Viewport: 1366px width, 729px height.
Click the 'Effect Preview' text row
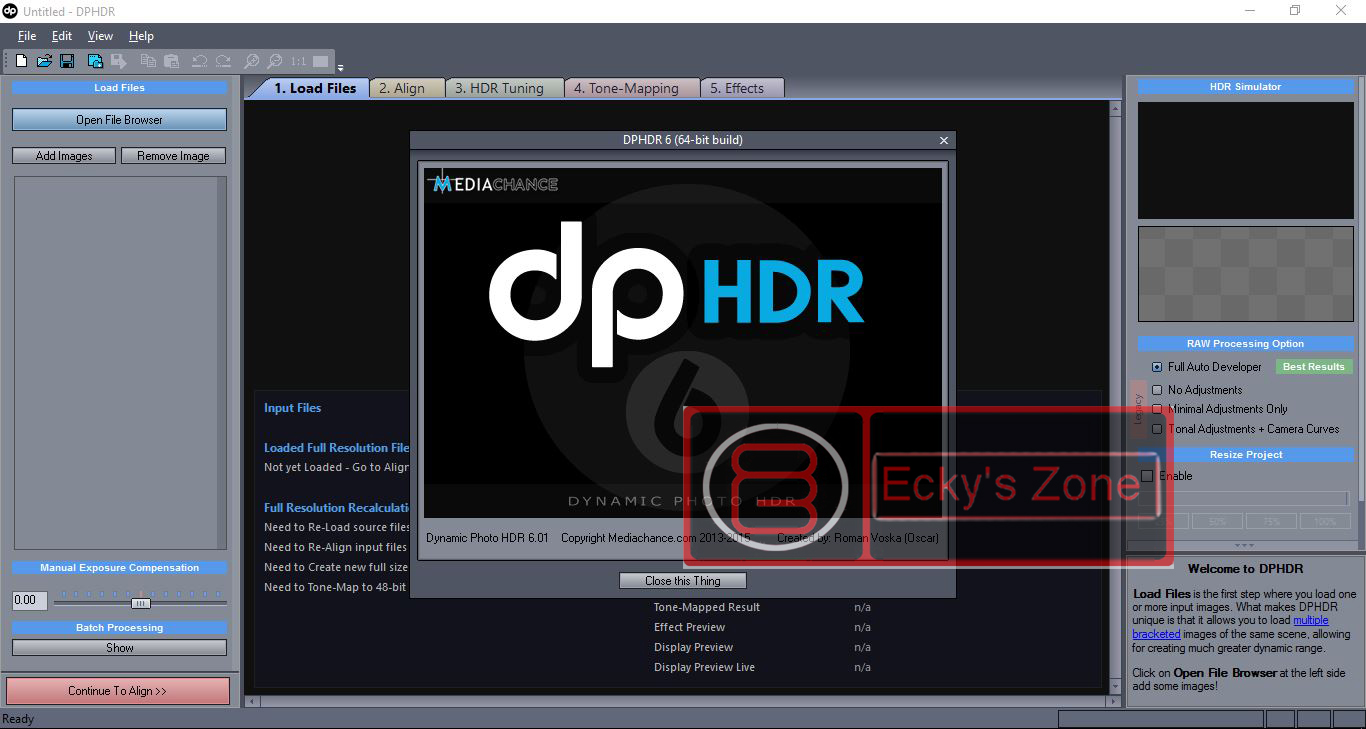690,627
